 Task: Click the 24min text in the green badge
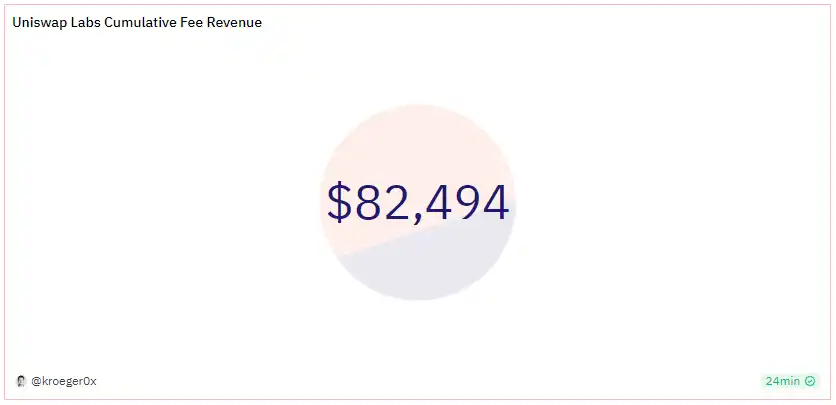click(783, 381)
